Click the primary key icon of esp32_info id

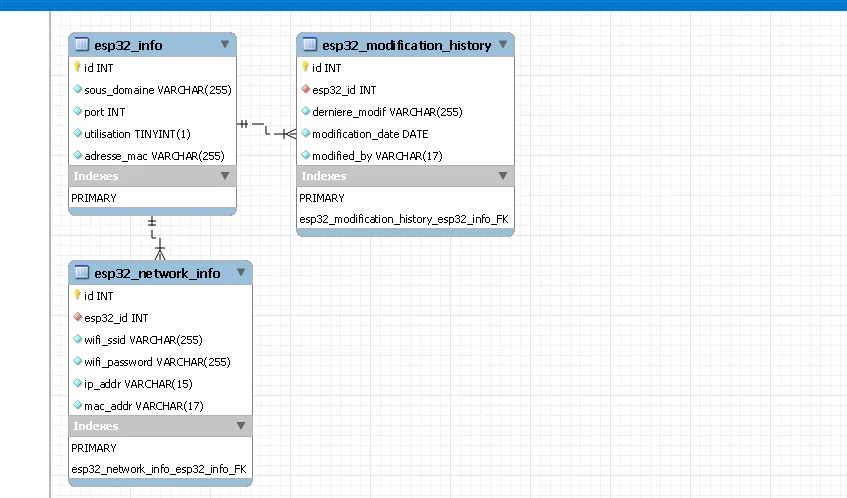coord(77,67)
